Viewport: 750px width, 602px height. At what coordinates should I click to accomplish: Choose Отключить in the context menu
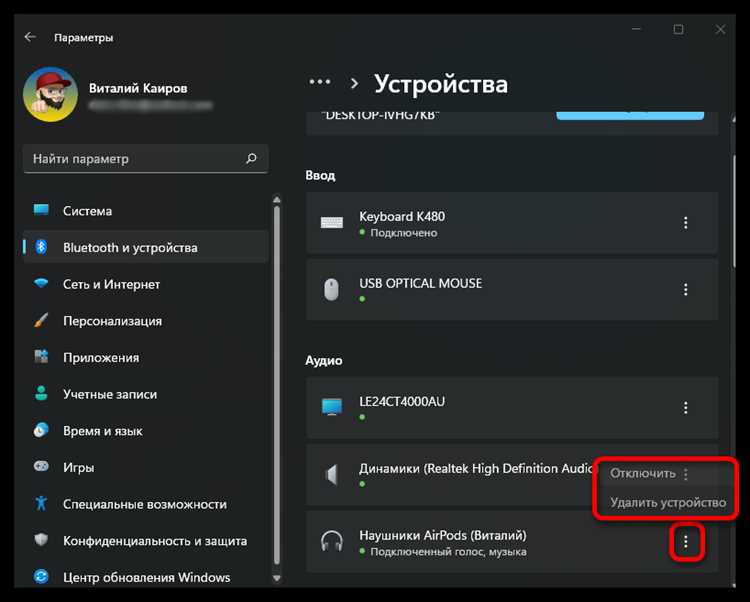click(x=642, y=473)
